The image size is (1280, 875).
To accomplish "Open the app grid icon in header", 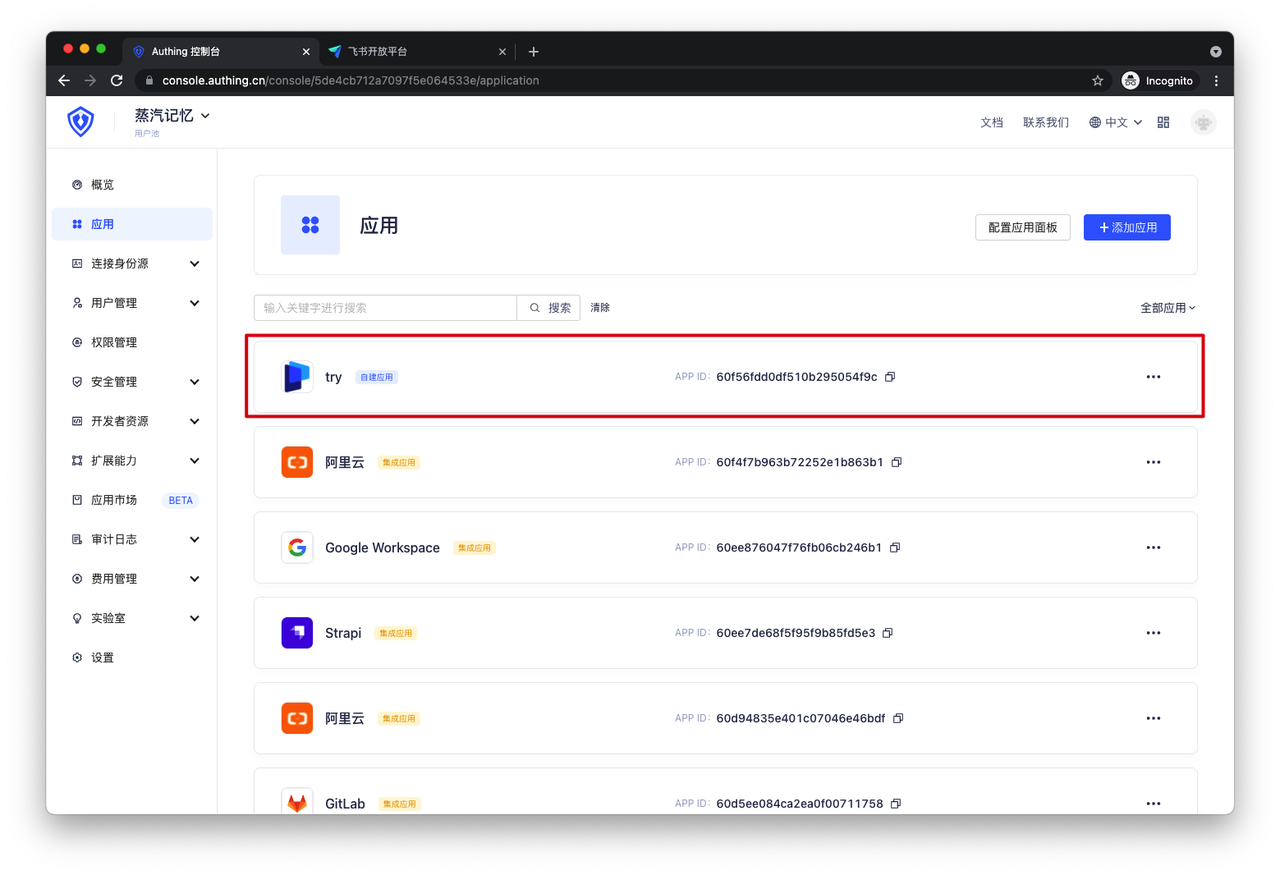I will click(1163, 122).
